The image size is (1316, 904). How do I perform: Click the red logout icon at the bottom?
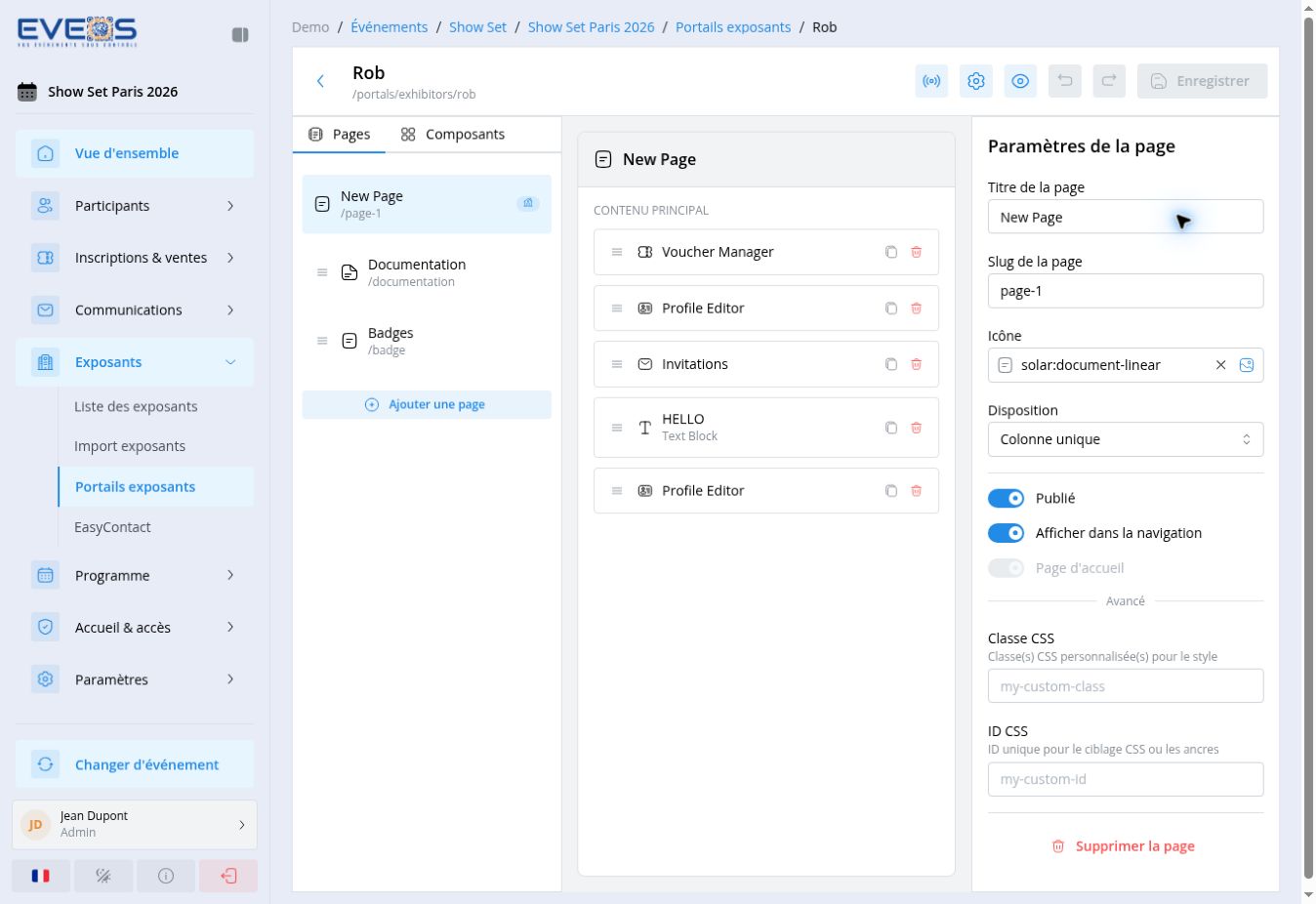click(x=228, y=876)
